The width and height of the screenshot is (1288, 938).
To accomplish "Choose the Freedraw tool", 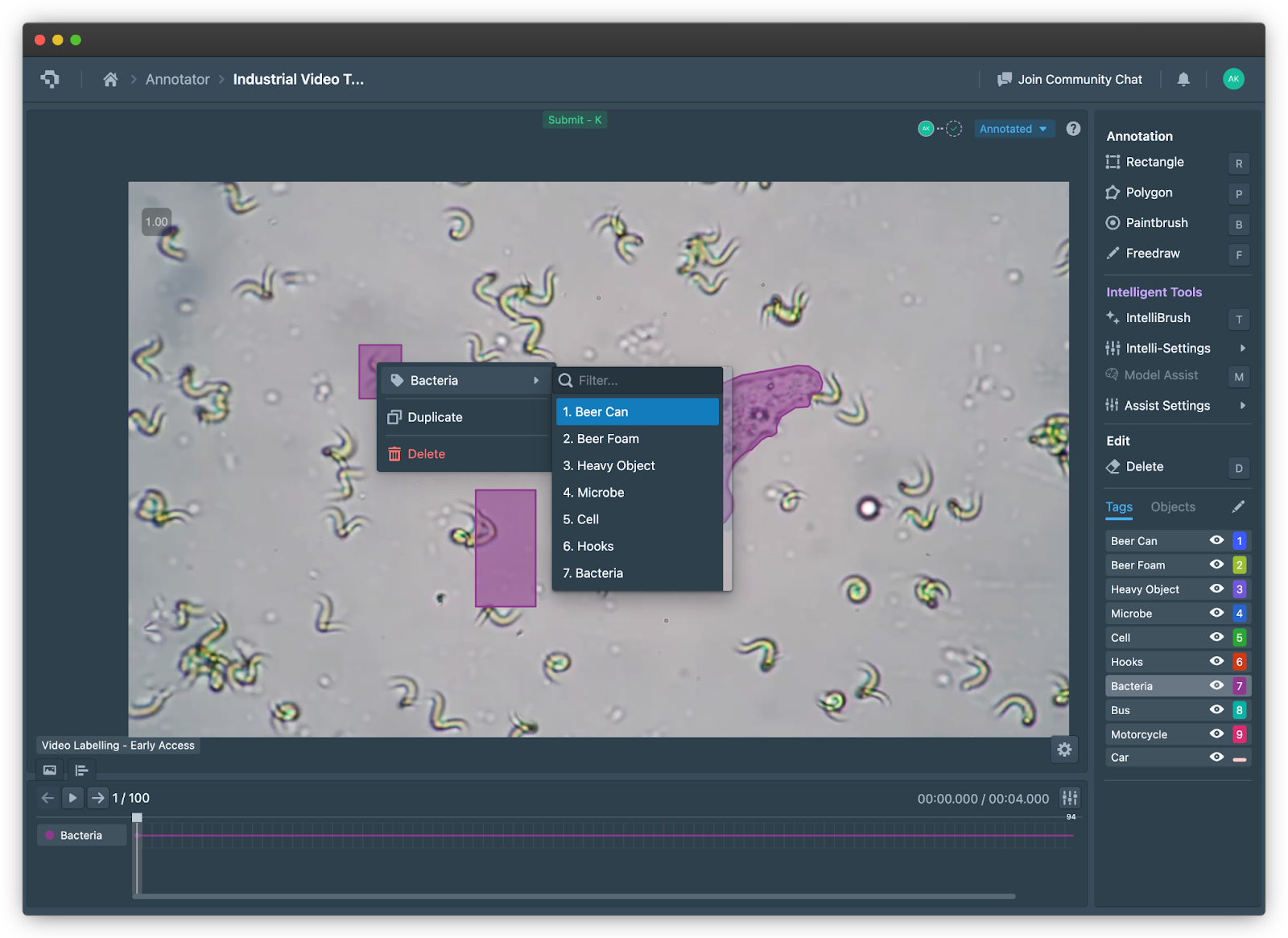I will tap(1151, 253).
